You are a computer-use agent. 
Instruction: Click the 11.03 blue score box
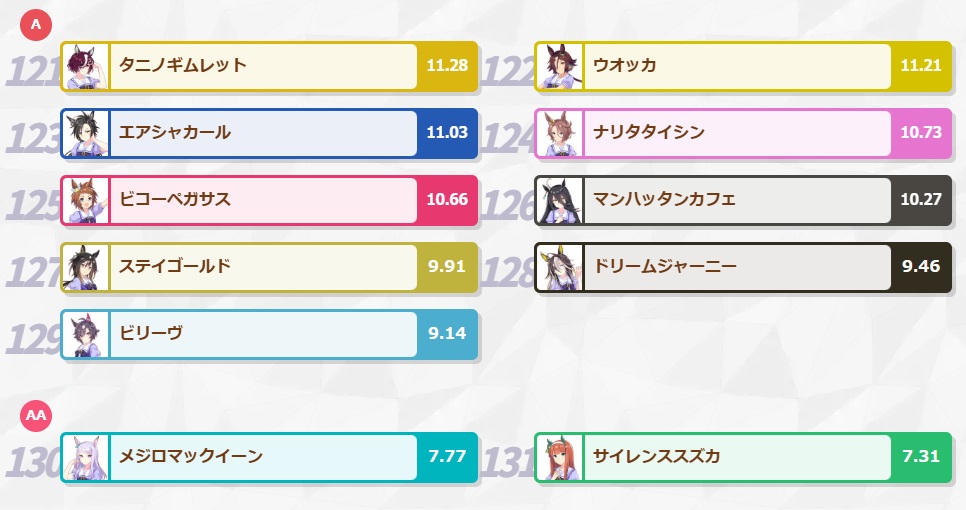[x=447, y=134]
